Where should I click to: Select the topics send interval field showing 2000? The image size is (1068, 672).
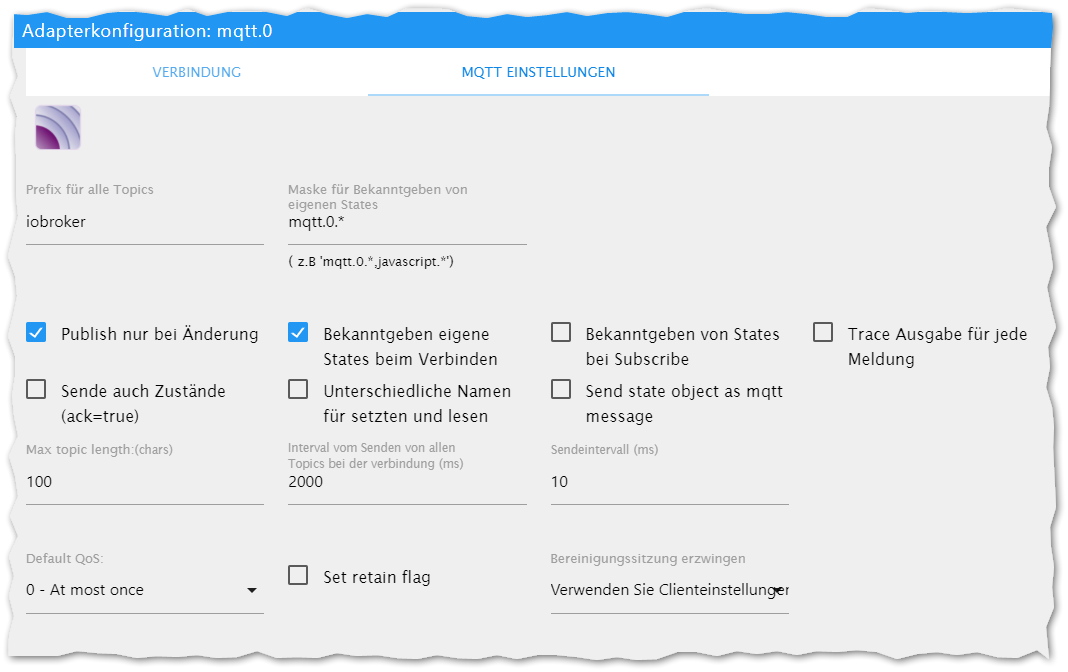[x=406, y=482]
